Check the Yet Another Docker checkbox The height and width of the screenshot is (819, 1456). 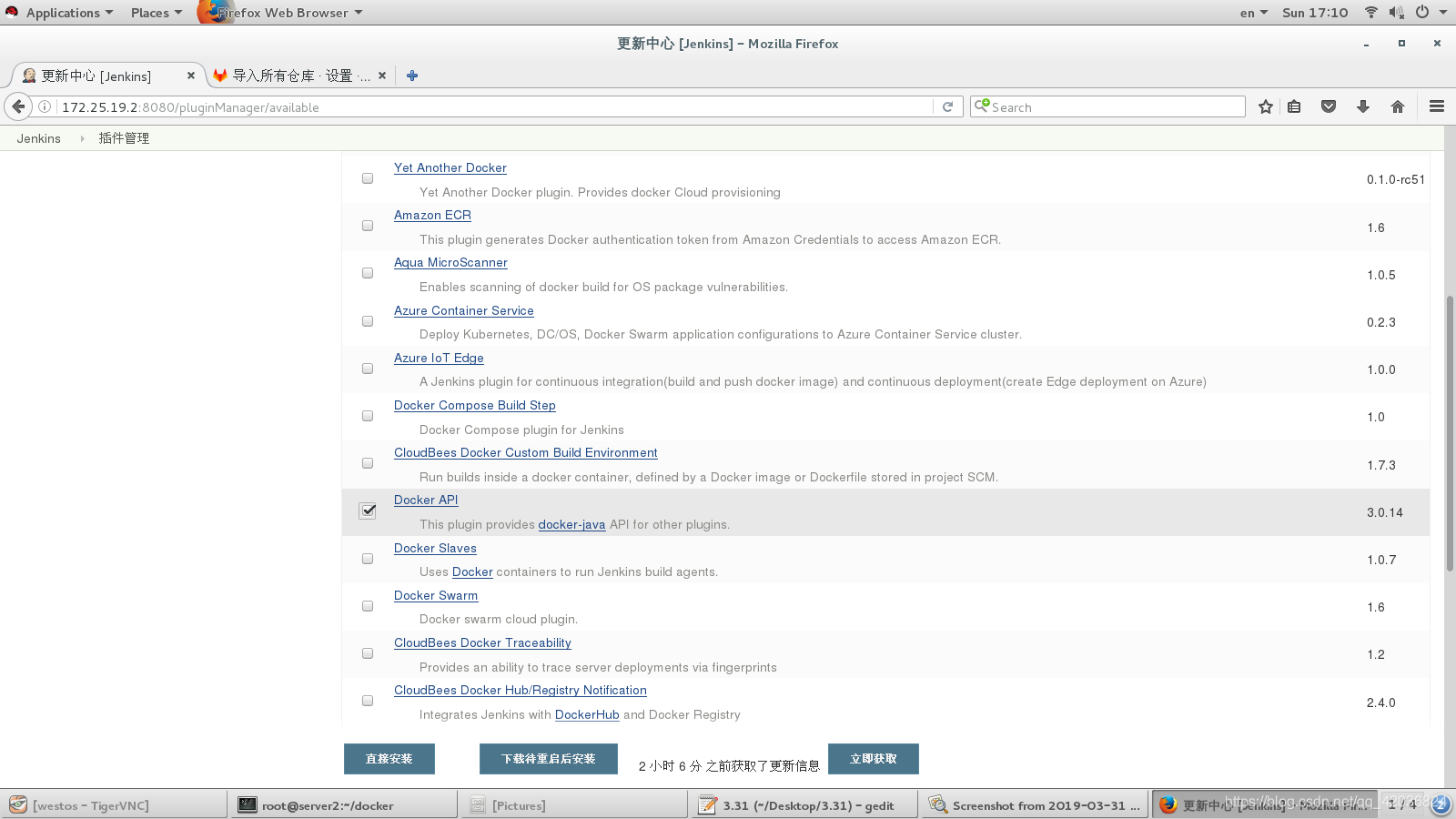click(x=368, y=178)
